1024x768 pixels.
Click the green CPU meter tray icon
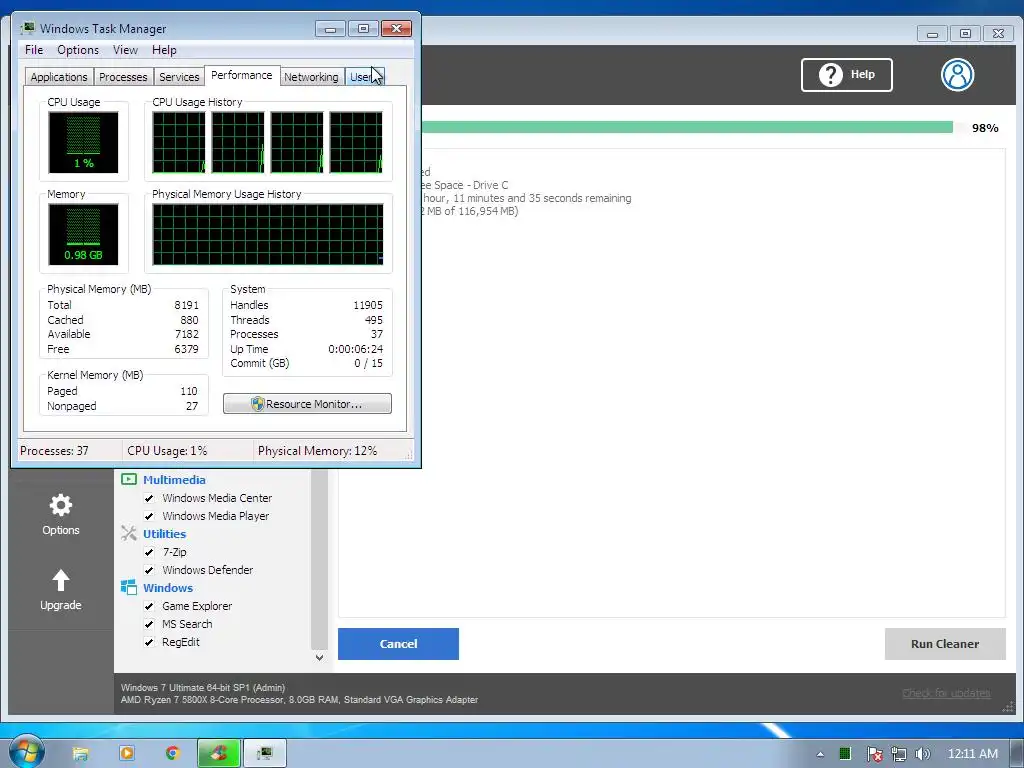pyautogui.click(x=844, y=754)
